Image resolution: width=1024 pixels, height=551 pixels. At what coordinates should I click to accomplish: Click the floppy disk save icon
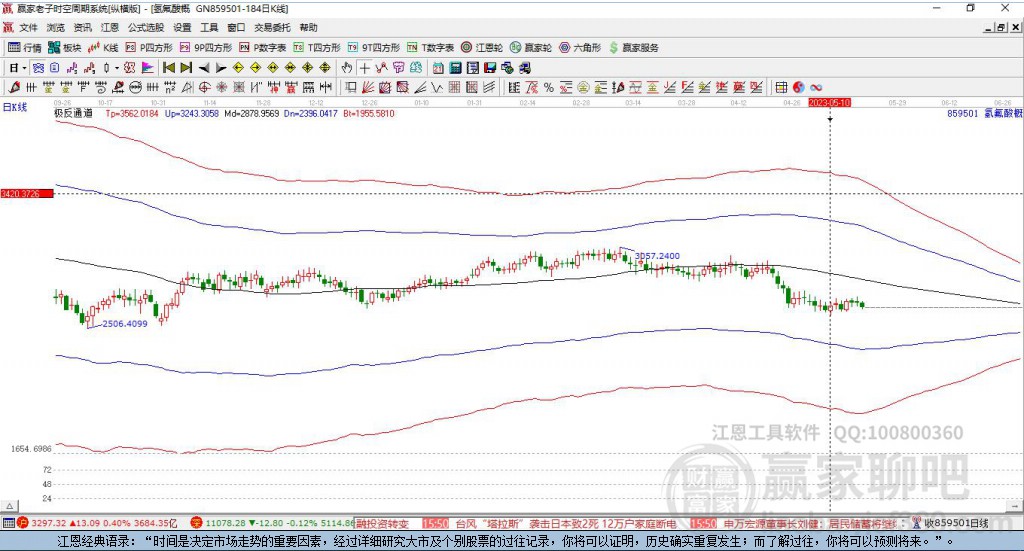tap(490, 68)
